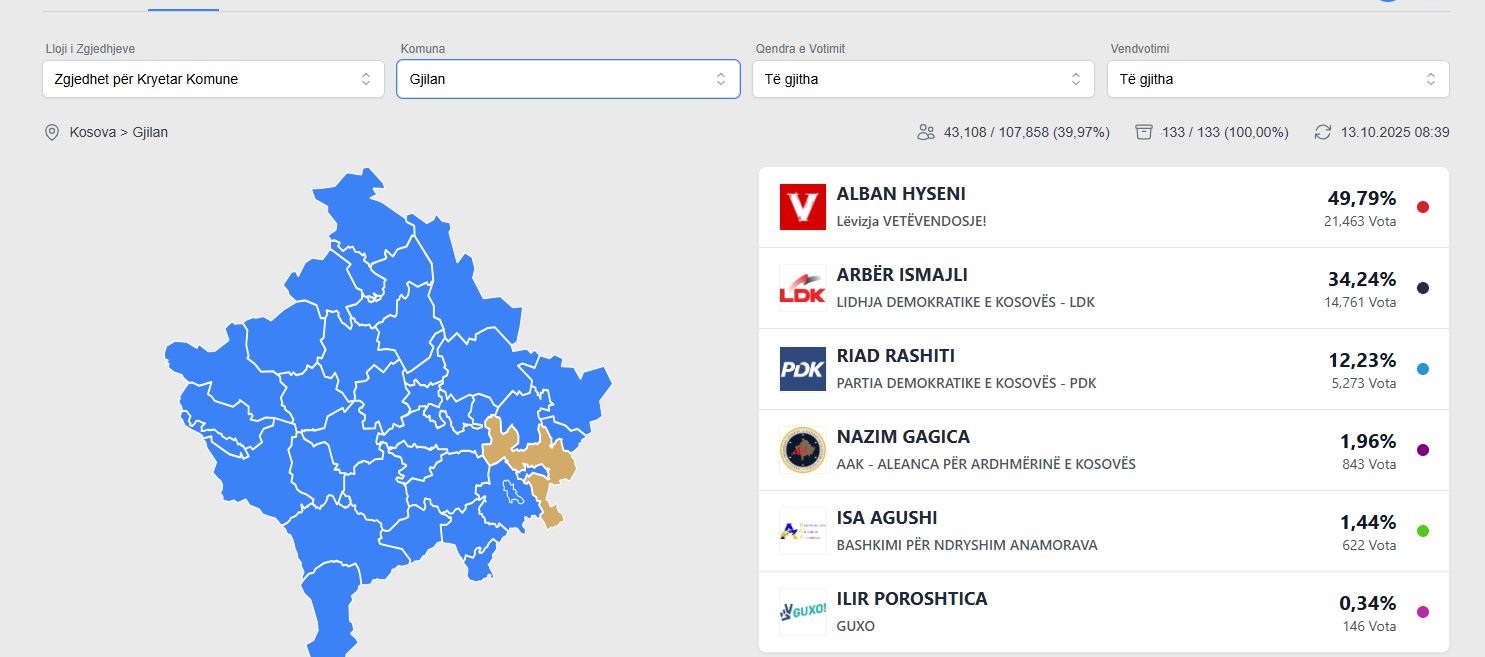Click the red dot for Alban Hyseni

(1423, 207)
